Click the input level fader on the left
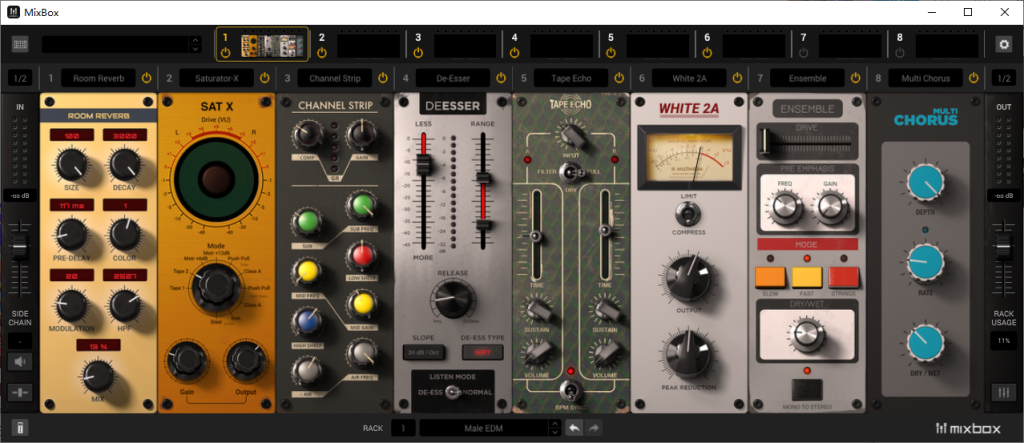 tap(19, 248)
